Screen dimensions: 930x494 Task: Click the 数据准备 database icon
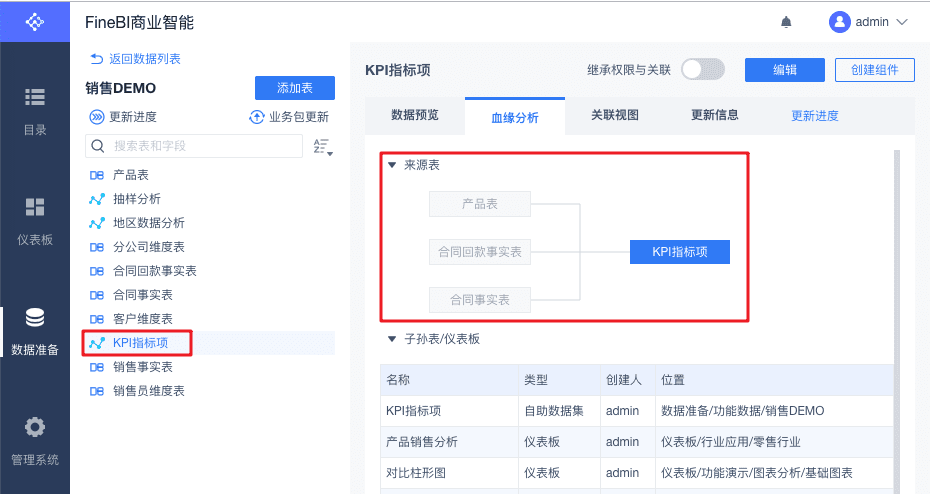(x=35, y=318)
